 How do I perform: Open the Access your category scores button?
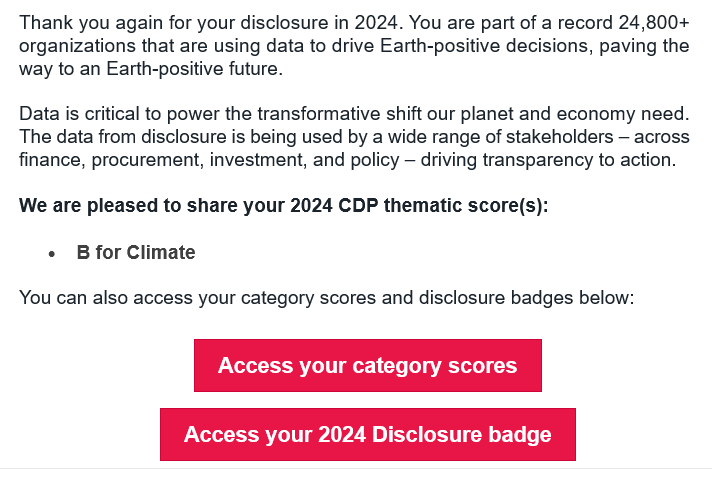pyautogui.click(x=368, y=365)
